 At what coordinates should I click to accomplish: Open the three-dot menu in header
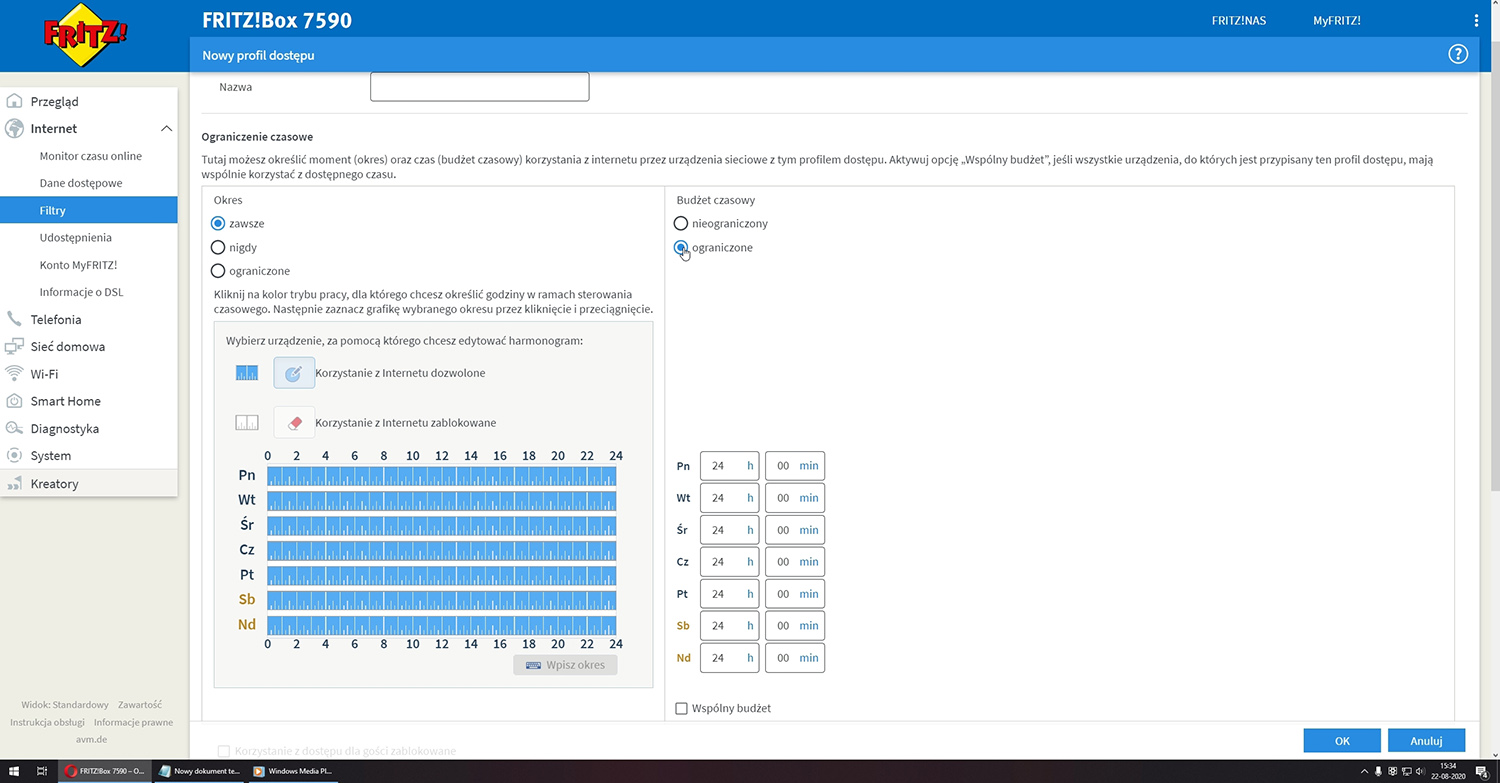coord(1476,21)
